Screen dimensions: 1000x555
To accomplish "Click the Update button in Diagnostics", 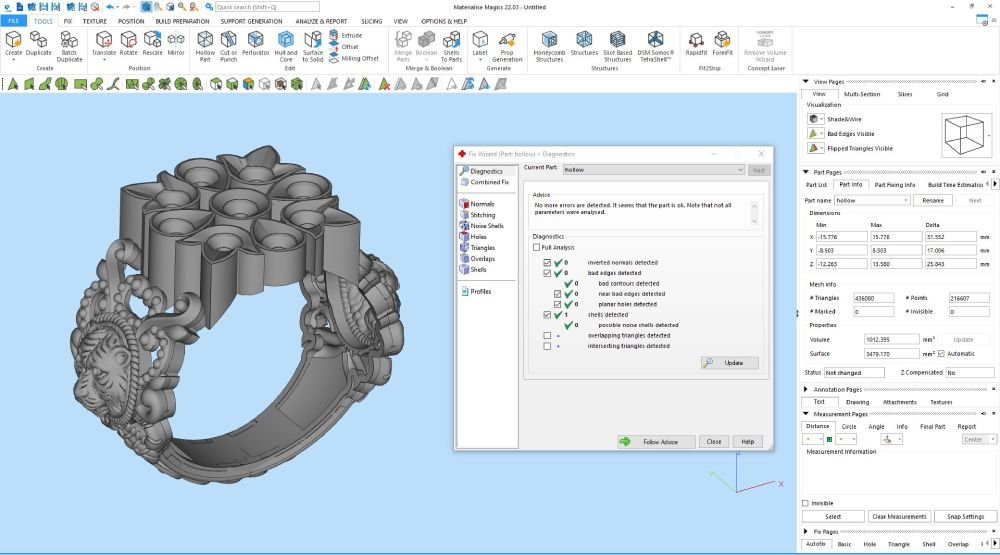I will tap(730, 363).
